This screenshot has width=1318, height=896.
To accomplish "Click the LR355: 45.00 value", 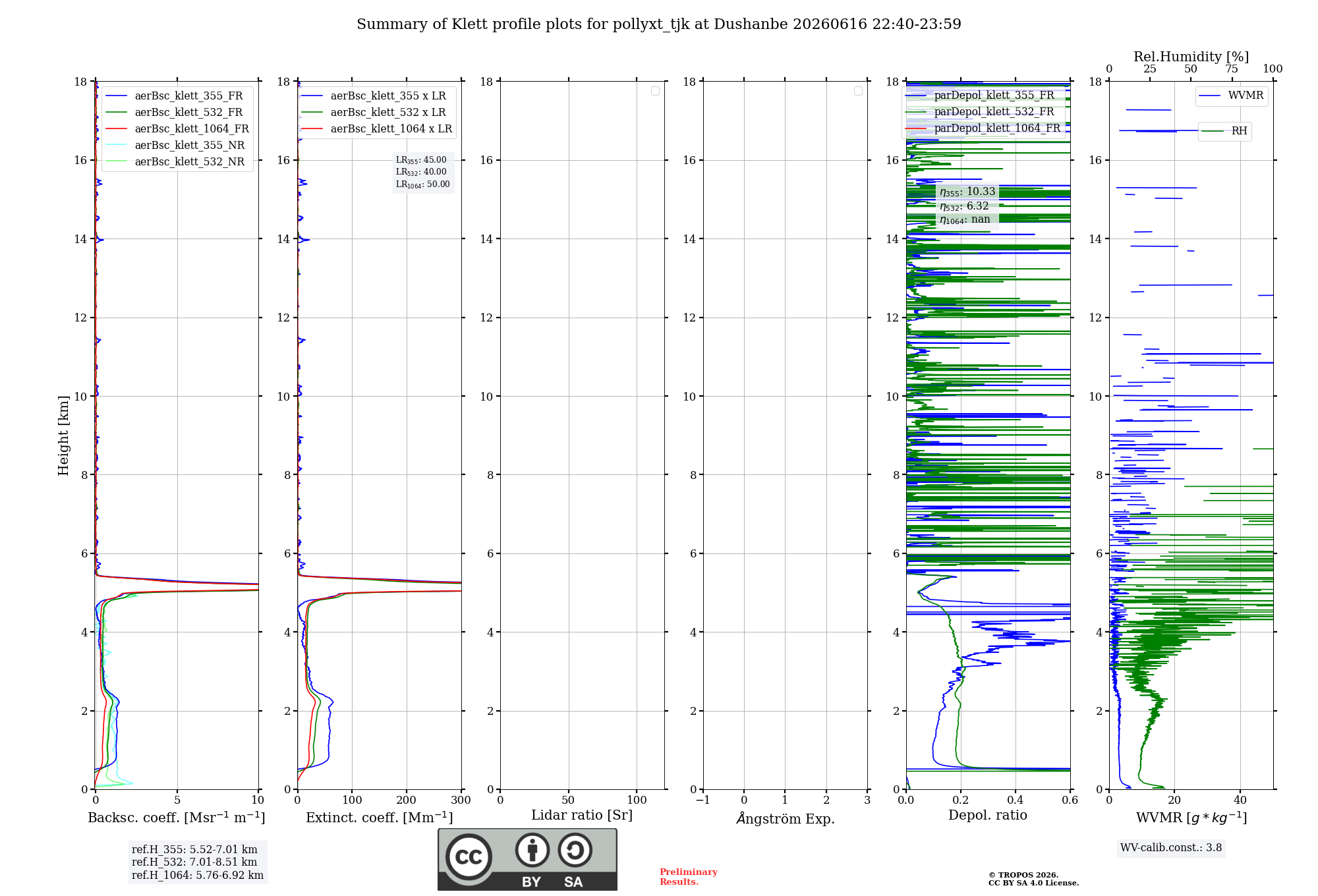I will pyautogui.click(x=421, y=160).
